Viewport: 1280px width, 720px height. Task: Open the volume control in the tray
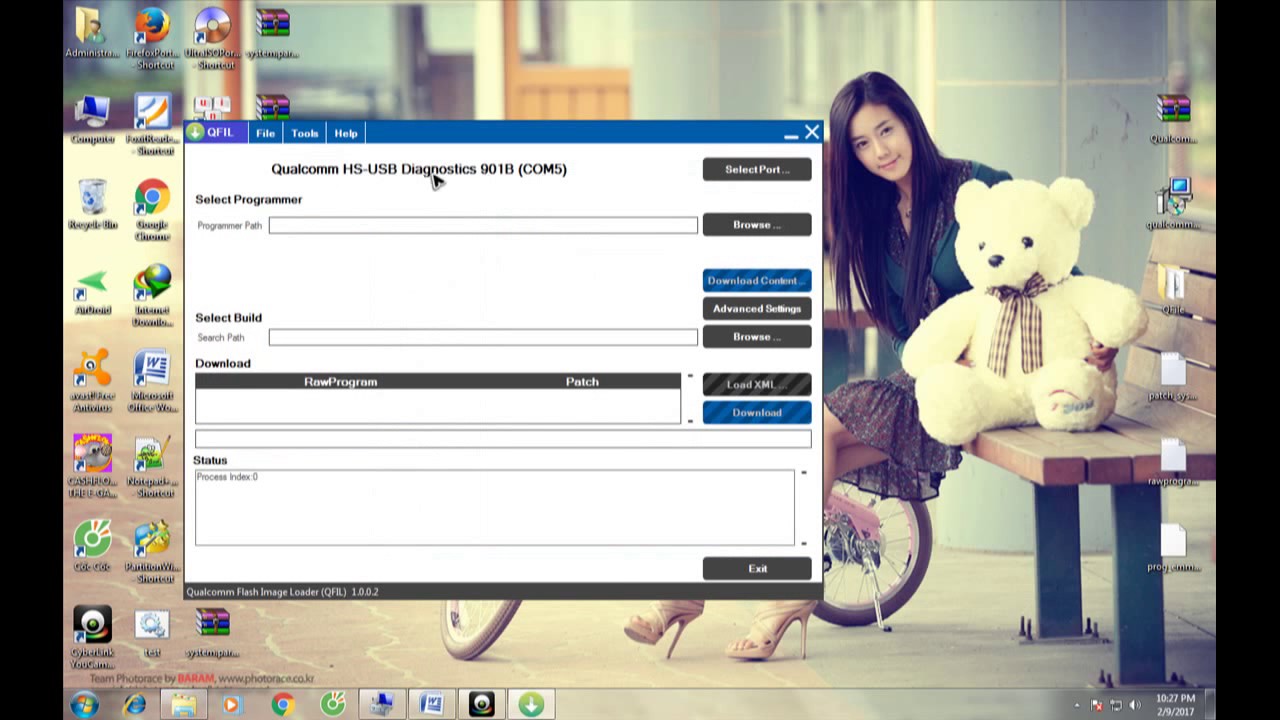pos(1135,706)
